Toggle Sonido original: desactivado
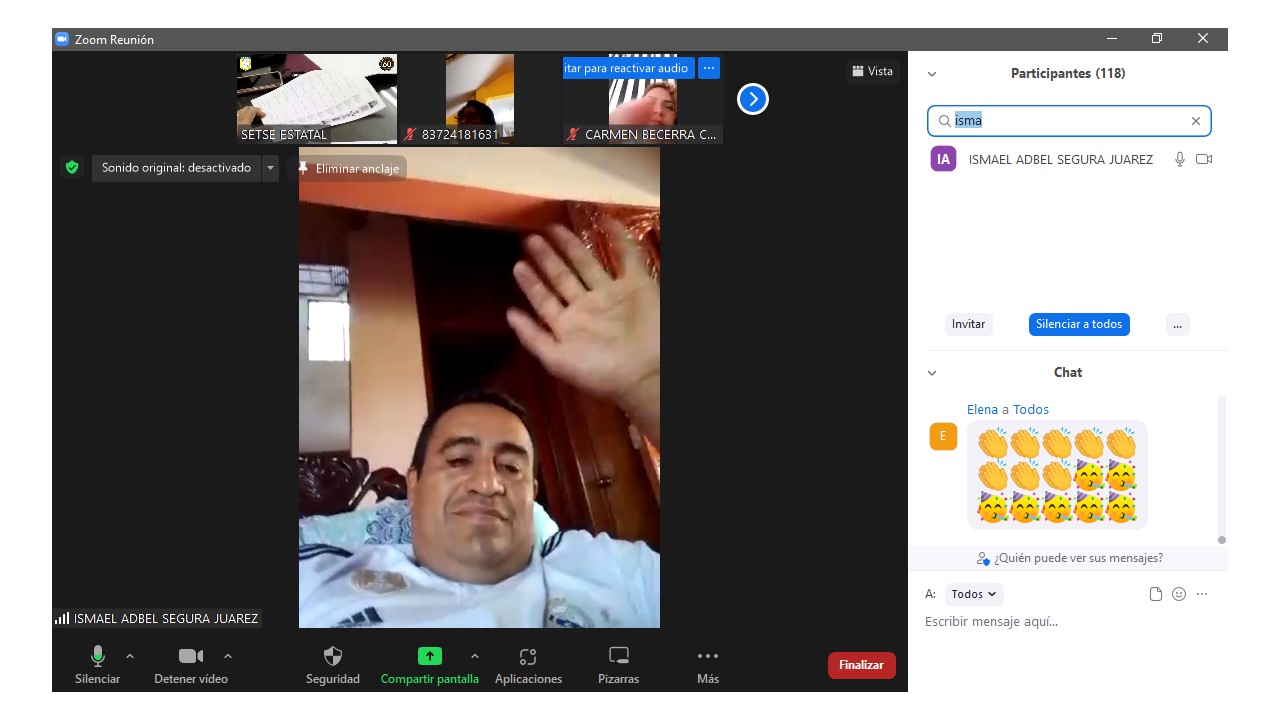 click(176, 168)
